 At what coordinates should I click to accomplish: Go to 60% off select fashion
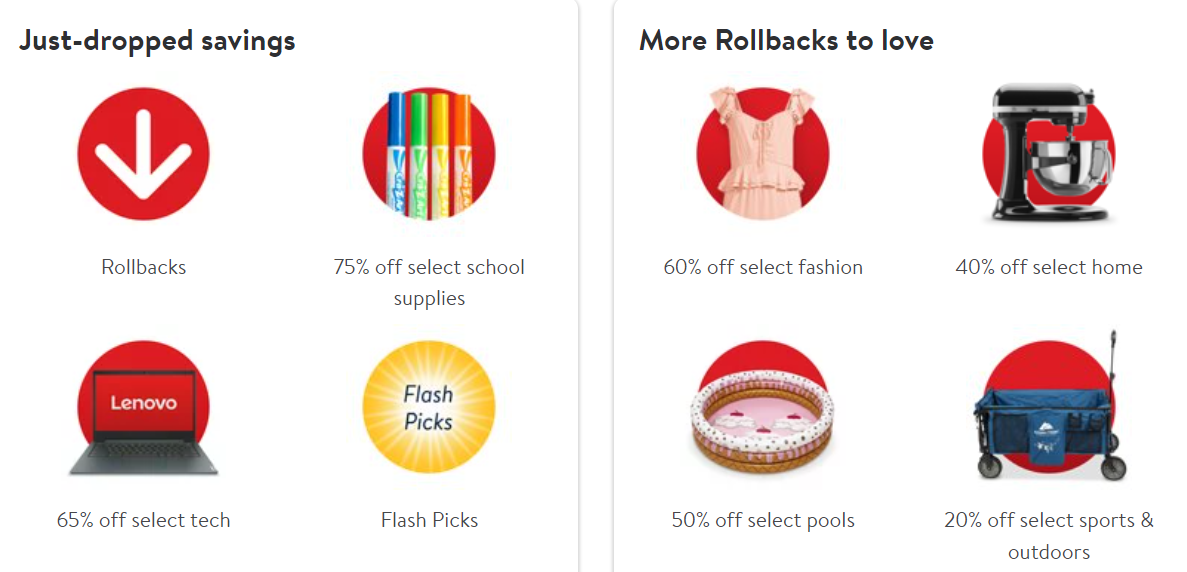point(763,267)
